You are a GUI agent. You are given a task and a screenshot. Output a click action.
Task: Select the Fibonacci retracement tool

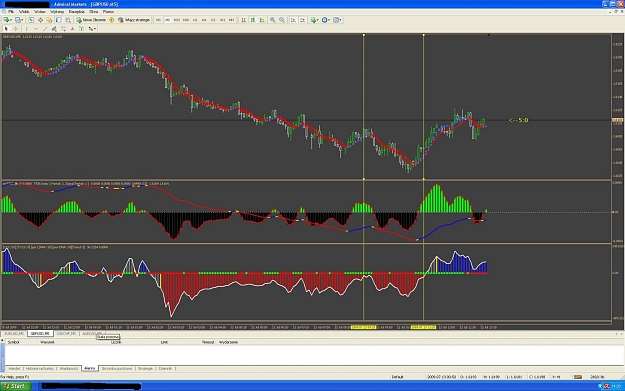tap(63, 29)
